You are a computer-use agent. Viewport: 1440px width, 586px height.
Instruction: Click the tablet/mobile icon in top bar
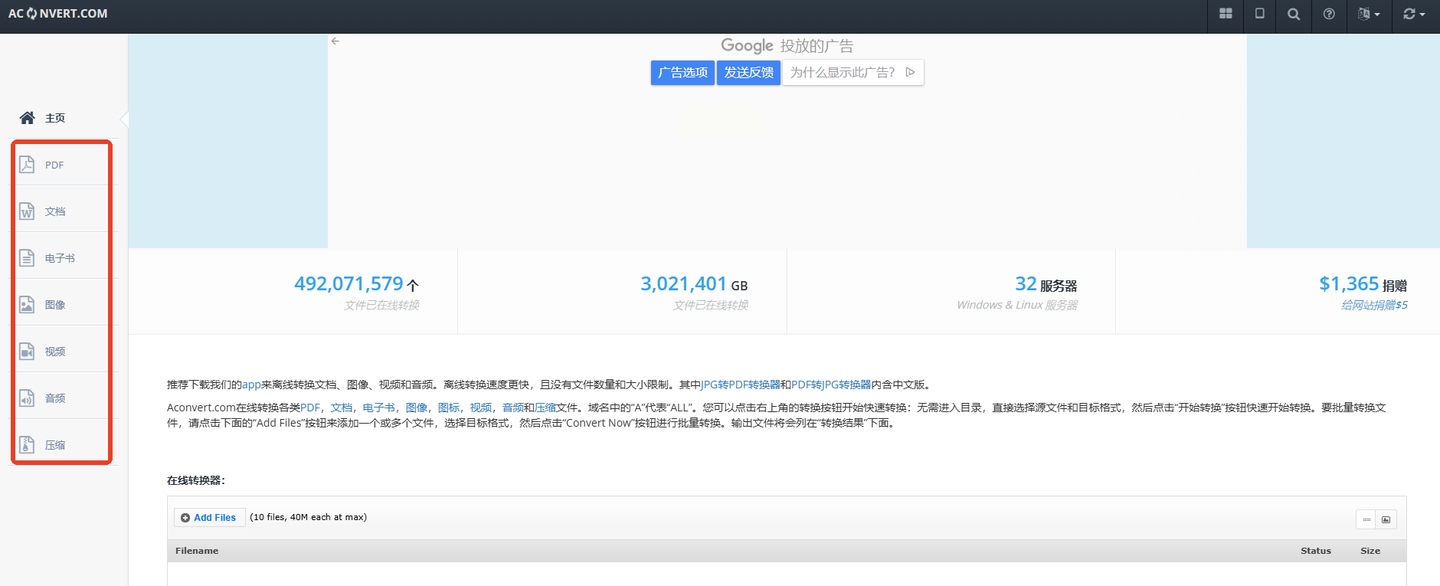point(1260,14)
